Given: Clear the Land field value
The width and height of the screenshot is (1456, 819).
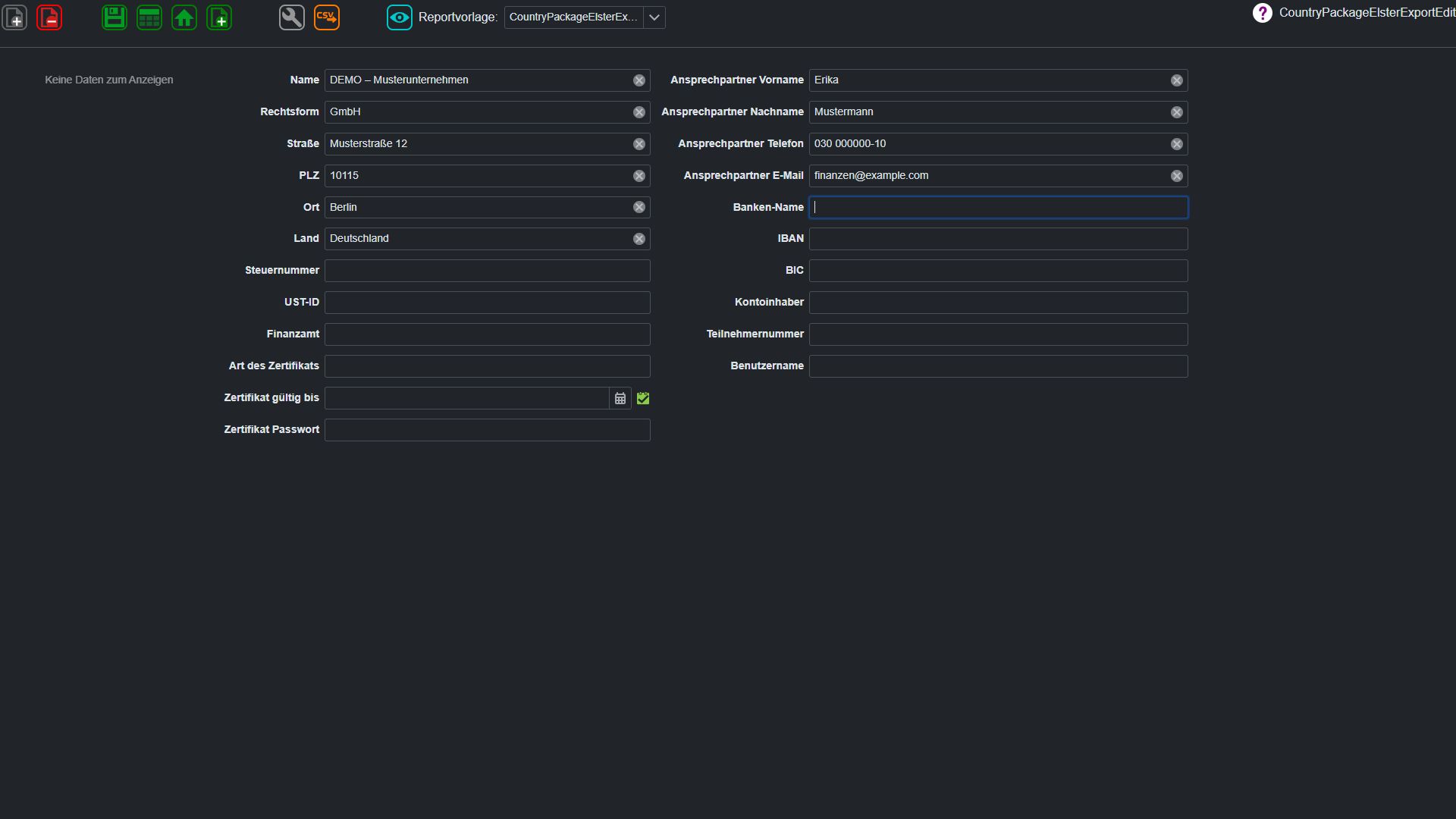Looking at the screenshot, I should [639, 239].
